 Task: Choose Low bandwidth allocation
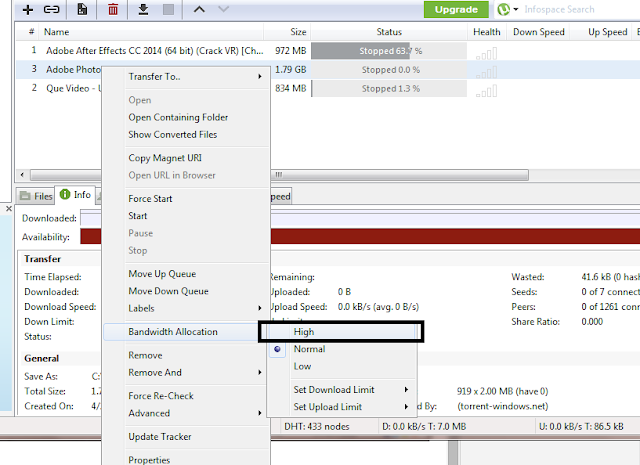[x=302, y=366]
